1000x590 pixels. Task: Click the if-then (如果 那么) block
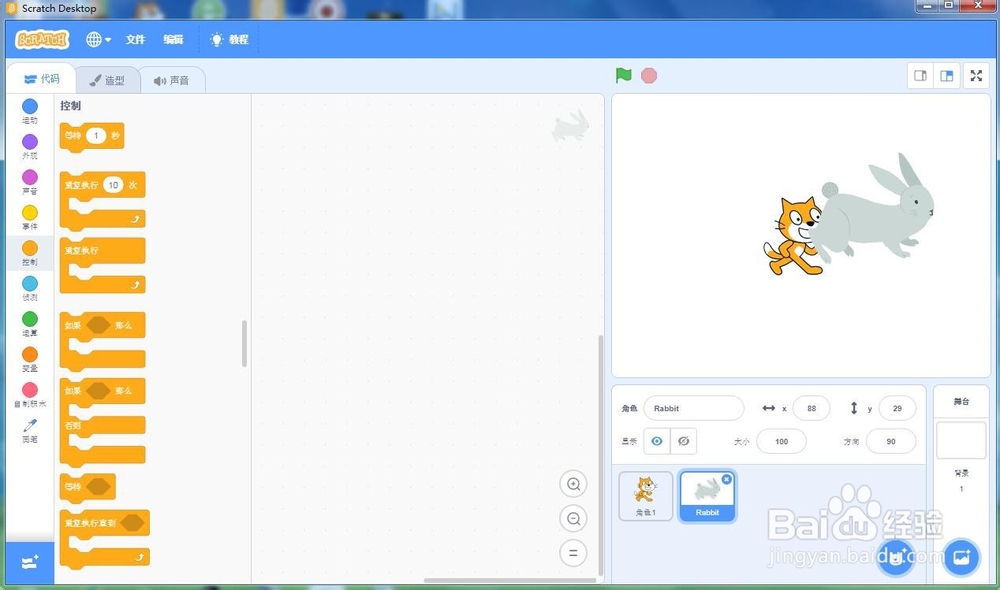tap(102, 341)
